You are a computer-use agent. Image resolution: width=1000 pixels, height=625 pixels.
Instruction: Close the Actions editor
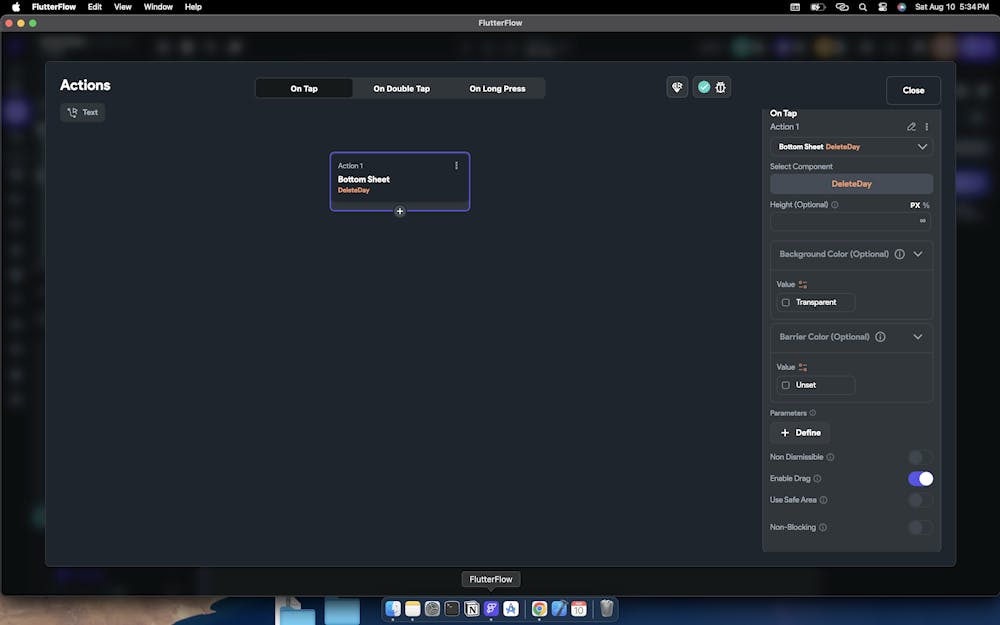tap(913, 91)
